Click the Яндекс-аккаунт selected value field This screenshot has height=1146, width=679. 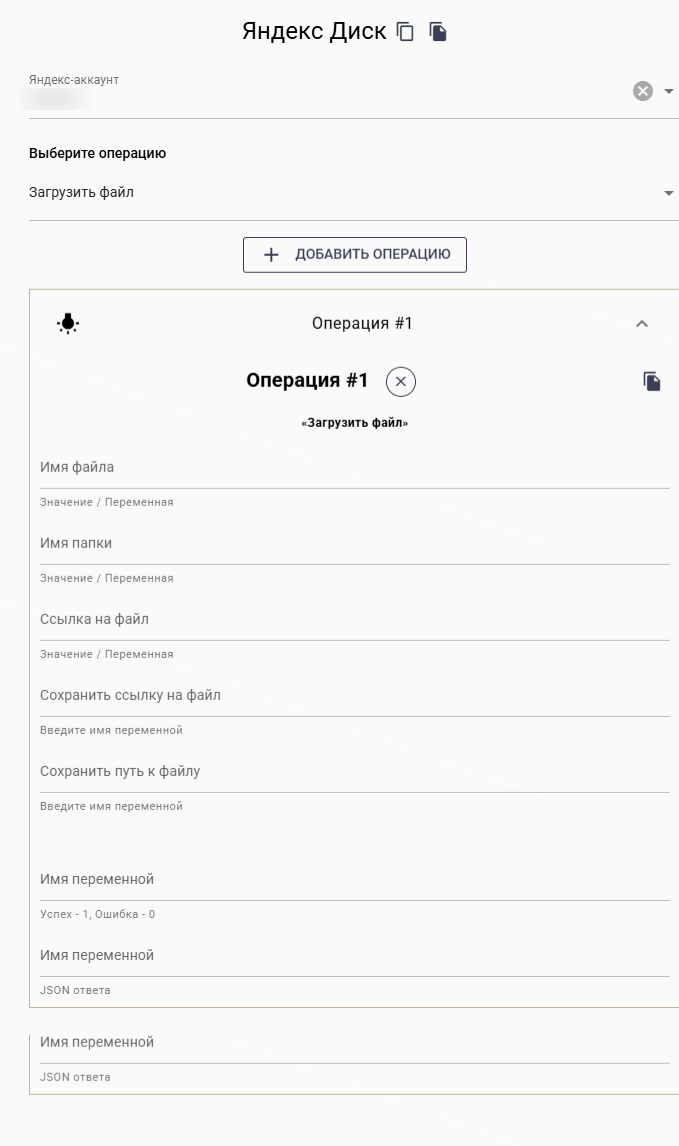point(300,98)
